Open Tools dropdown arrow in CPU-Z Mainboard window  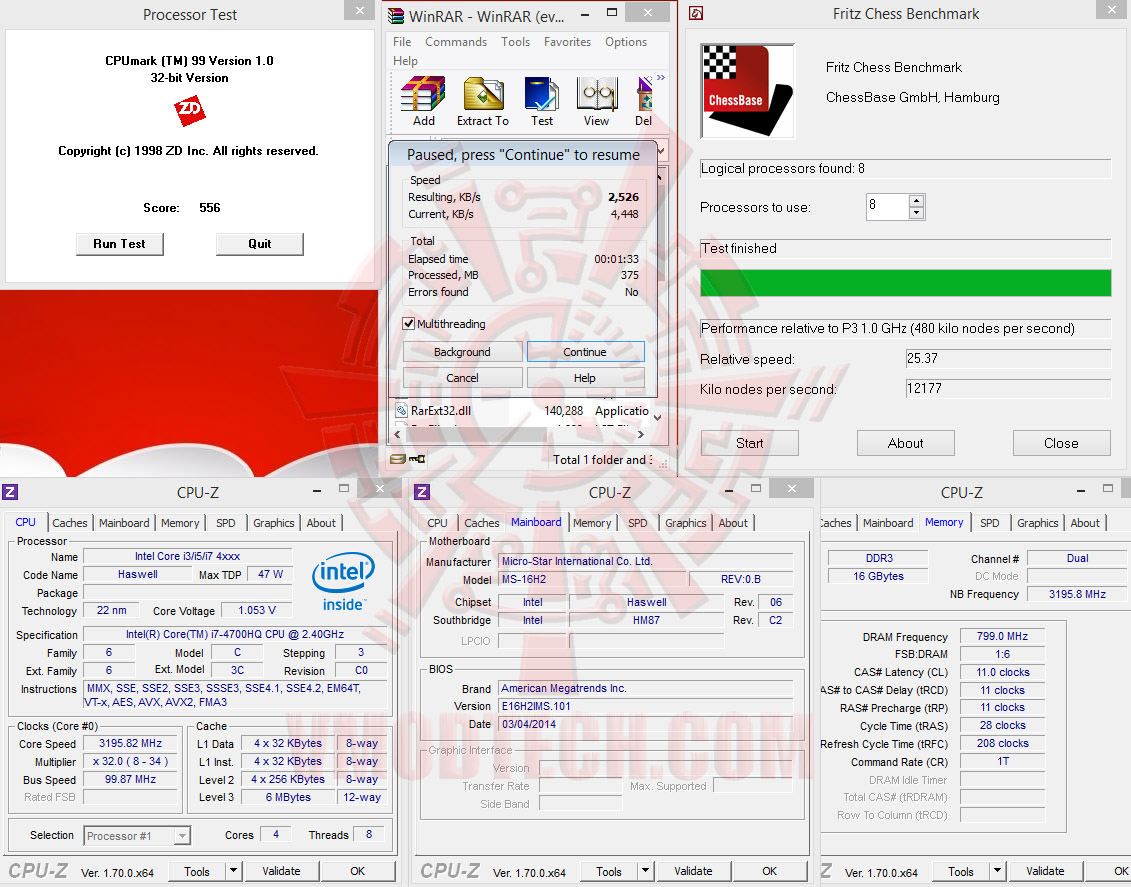point(646,870)
